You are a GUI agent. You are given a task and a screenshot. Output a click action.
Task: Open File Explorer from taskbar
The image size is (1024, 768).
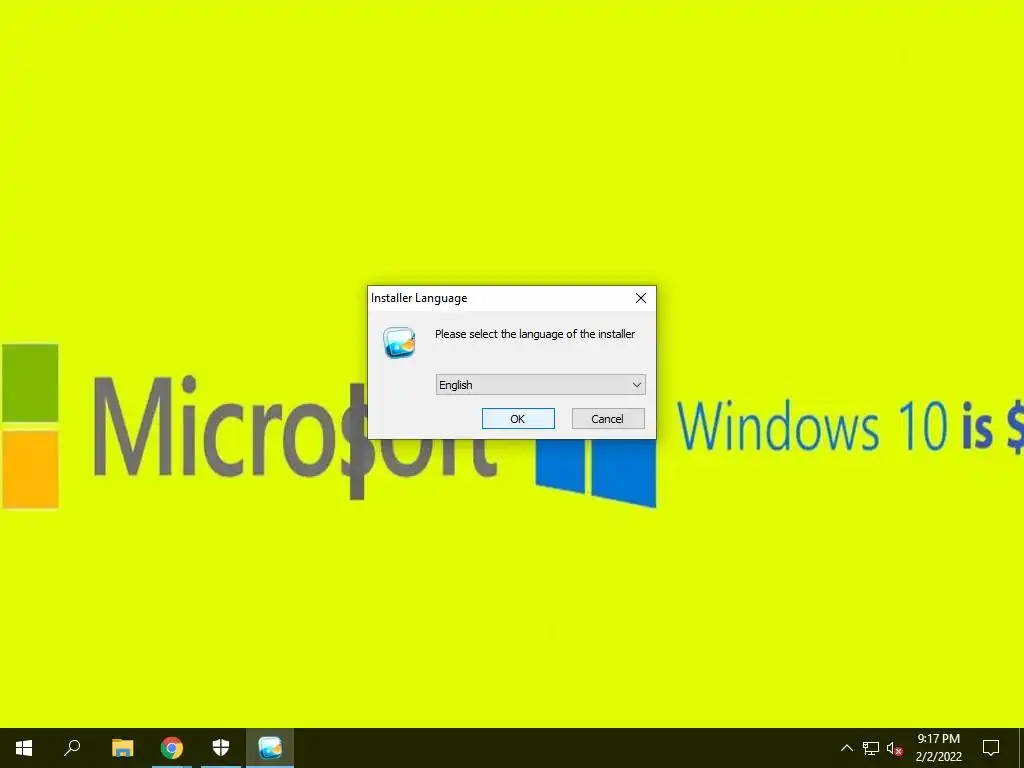click(122, 748)
